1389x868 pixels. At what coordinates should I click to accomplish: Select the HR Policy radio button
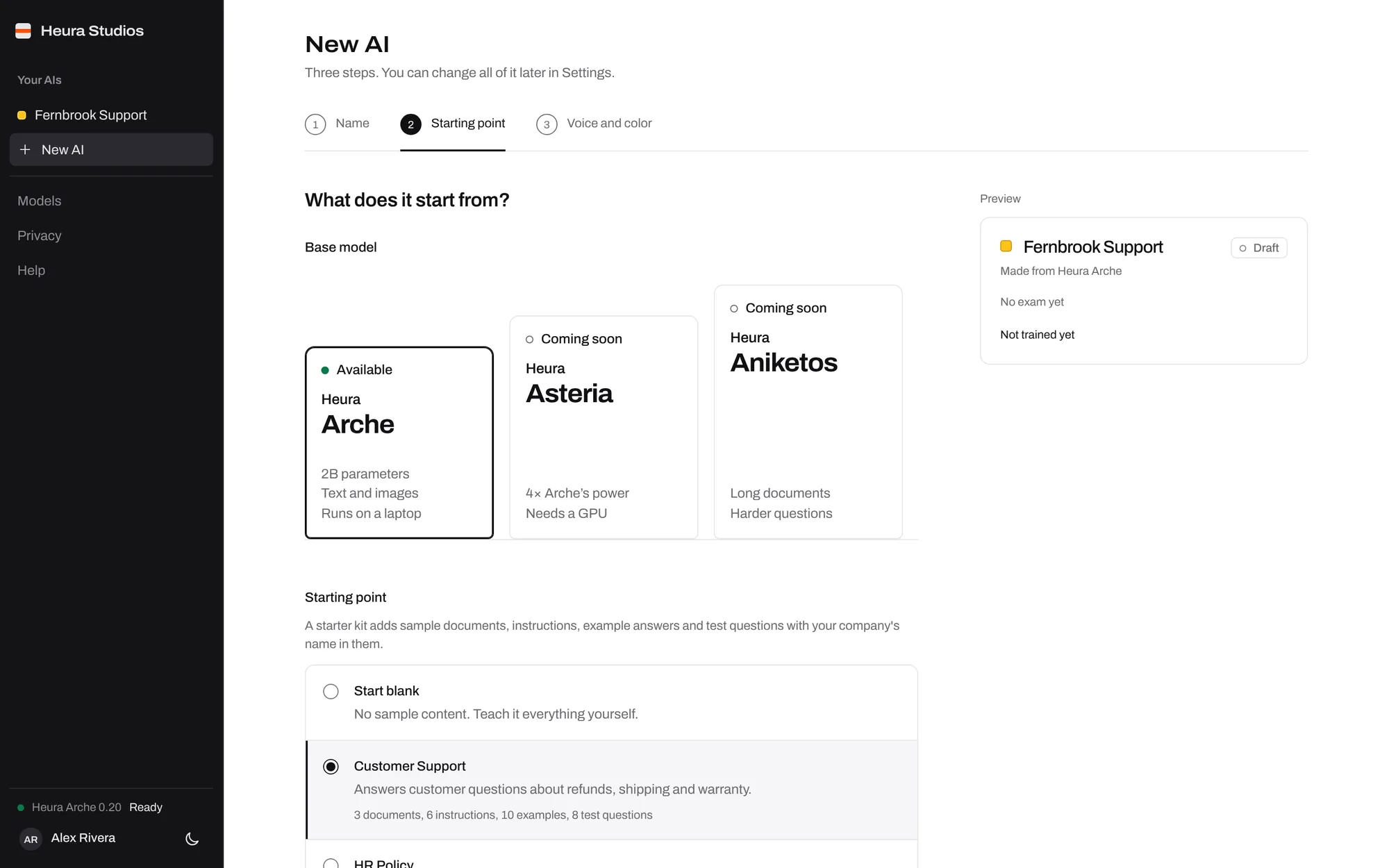tap(331, 863)
